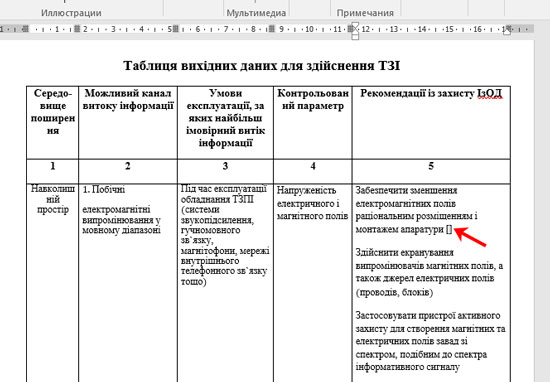
Task: Click the paragraph Застосовувати пристрої активного захисту
Action: coord(430,341)
